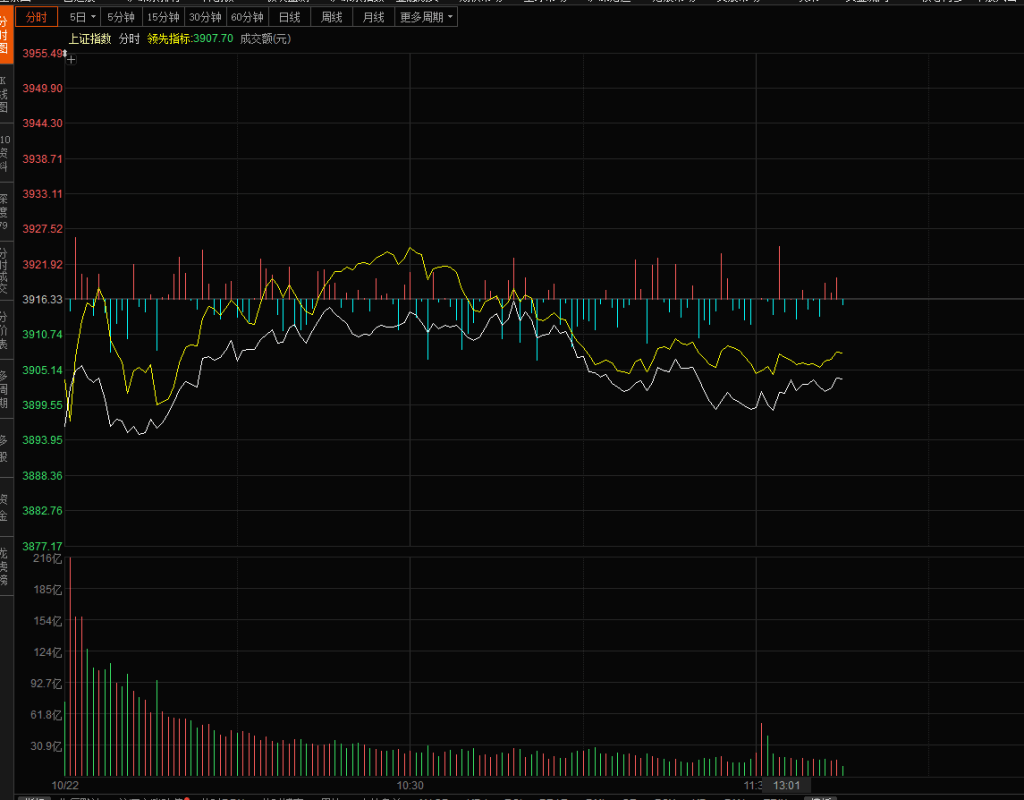Select the 分时 period tab in top bar
Screen dimensions: 1024x800
coord(36,17)
